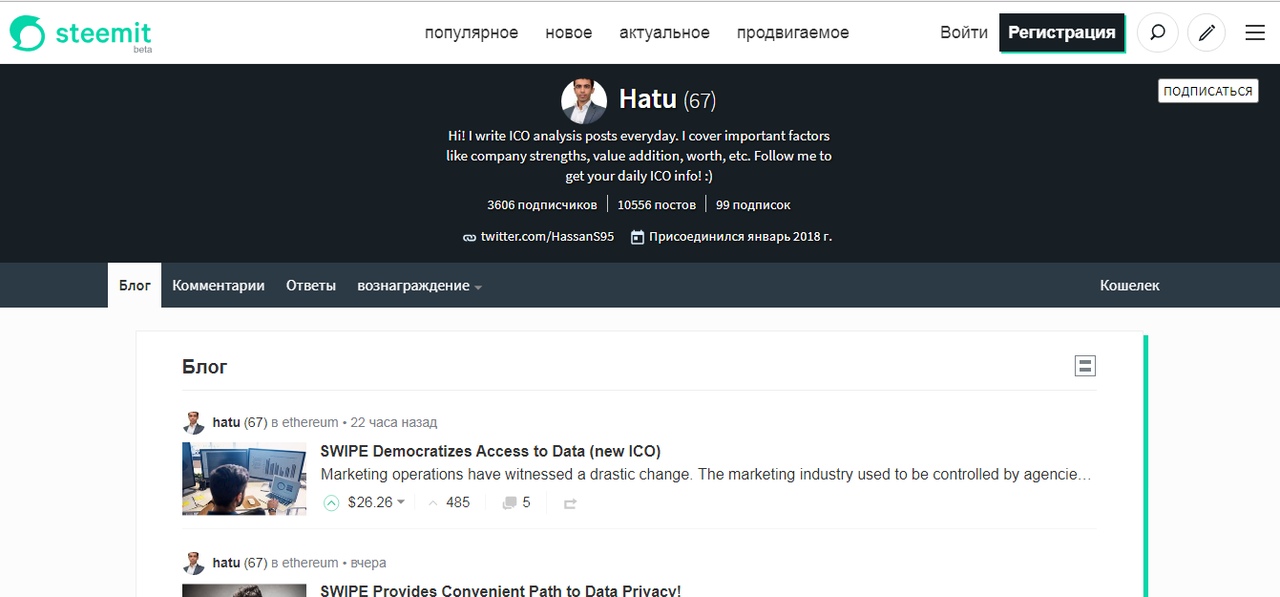Open 99 подписок list
Screen dimensions: 1280x597
pyautogui.click(x=753, y=205)
